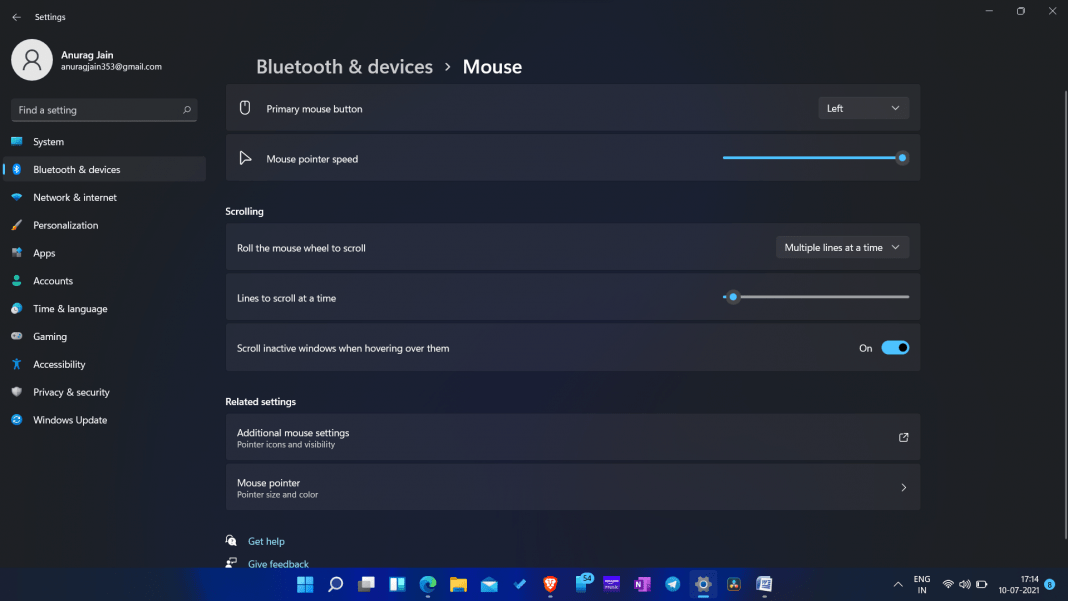Click the Give feedback link
Image resolution: width=1068 pixels, height=601 pixels.
point(277,563)
